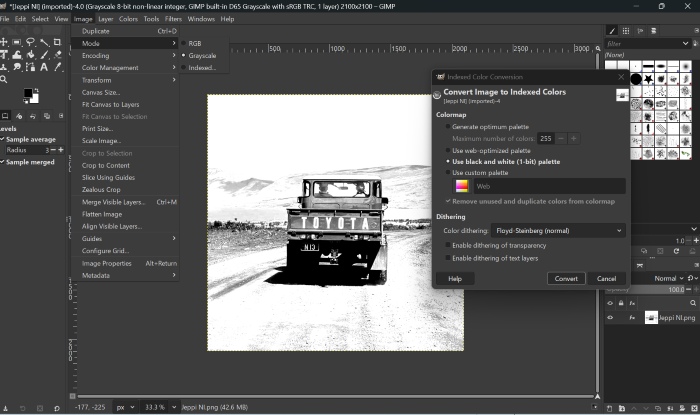Click the custom palette Web swatch icon
This screenshot has width=700, height=415.
tap(461, 186)
